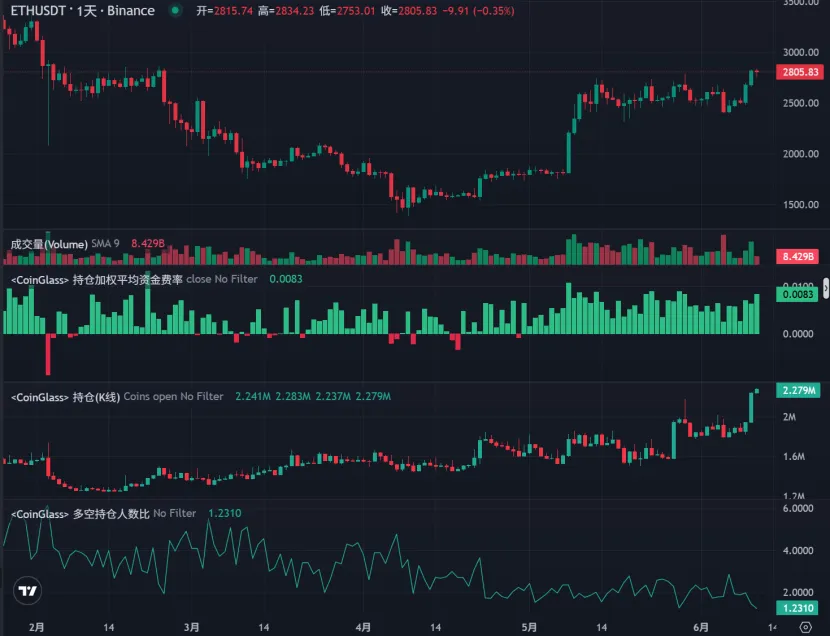Click 'Coins open No Filter' parameters text
830x636 pixels.
[173, 396]
